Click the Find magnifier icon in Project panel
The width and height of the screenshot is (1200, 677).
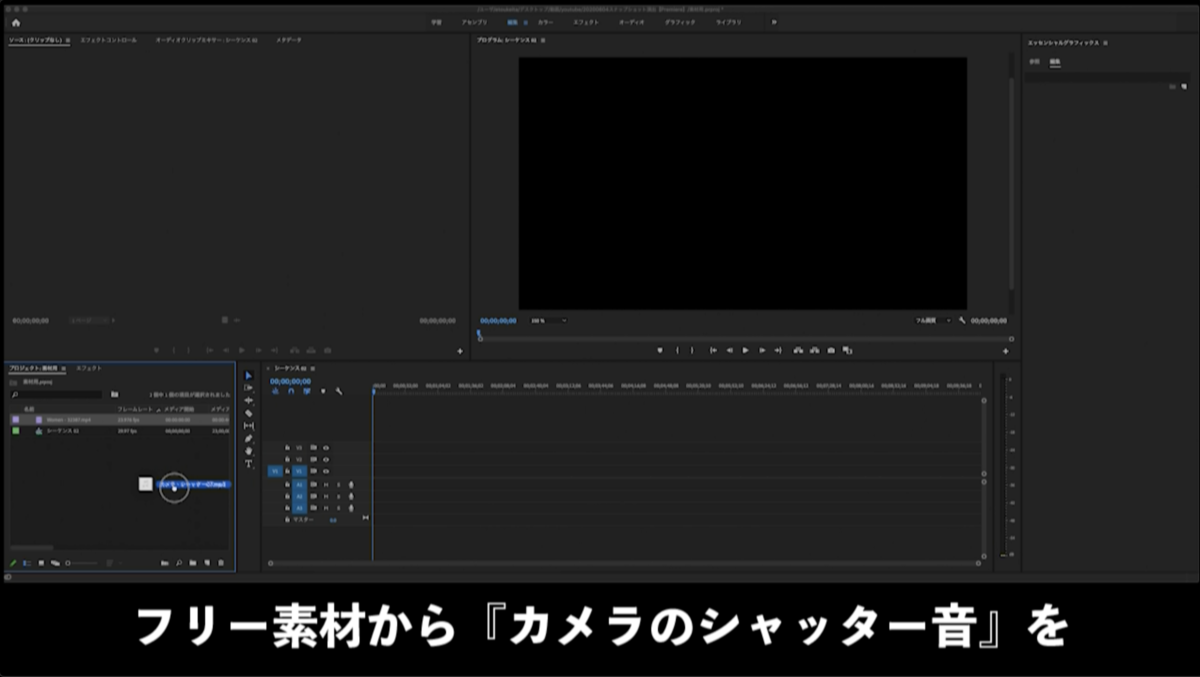[179, 563]
